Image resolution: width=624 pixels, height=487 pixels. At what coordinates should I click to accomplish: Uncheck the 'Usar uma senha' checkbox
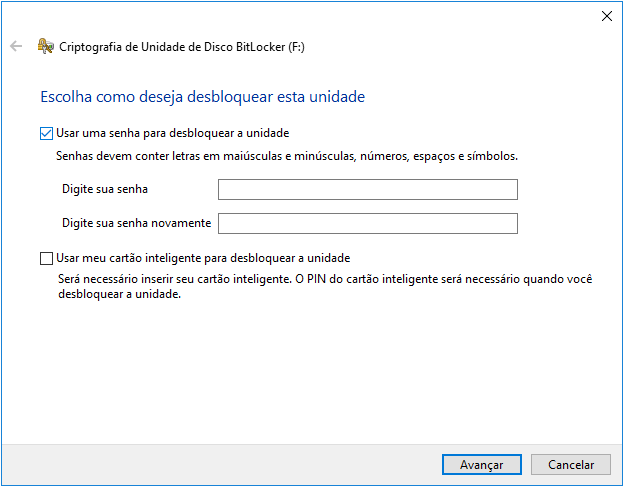click(x=46, y=132)
